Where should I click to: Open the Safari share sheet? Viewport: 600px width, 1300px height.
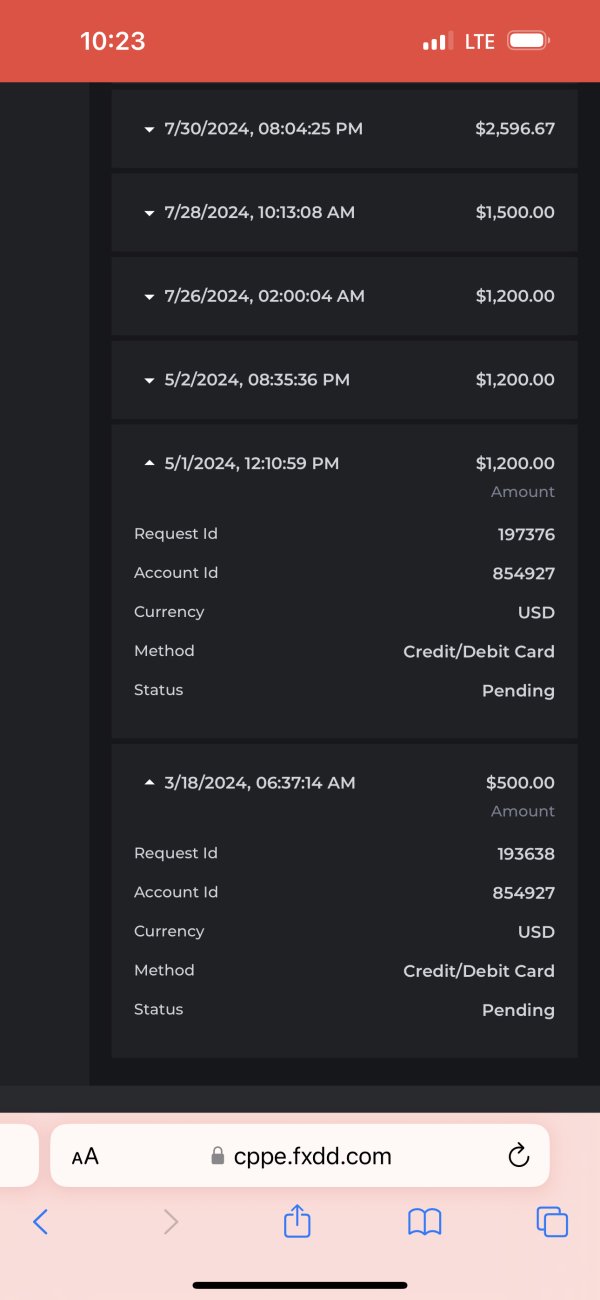point(297,1221)
